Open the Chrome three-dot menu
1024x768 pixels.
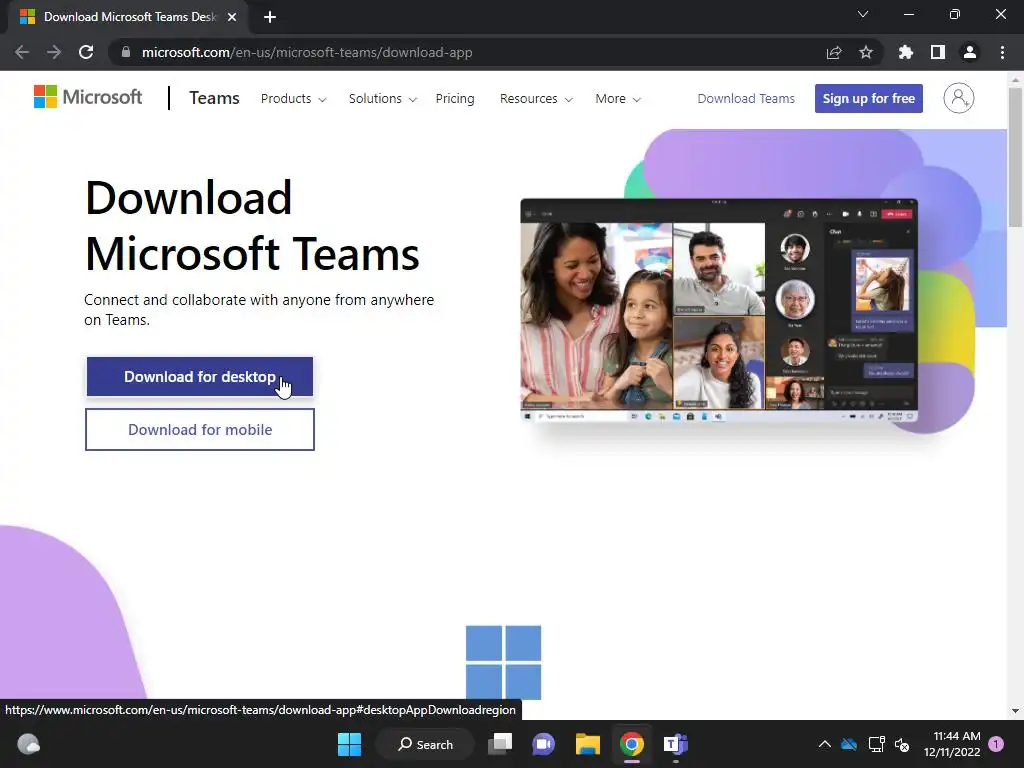[x=1002, y=52]
